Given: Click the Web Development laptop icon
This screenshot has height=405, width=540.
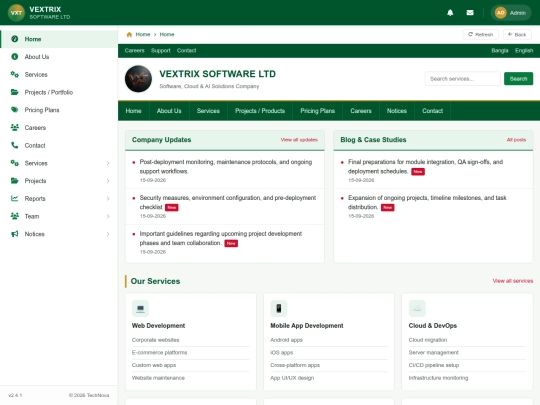Looking at the screenshot, I should pos(140,308).
